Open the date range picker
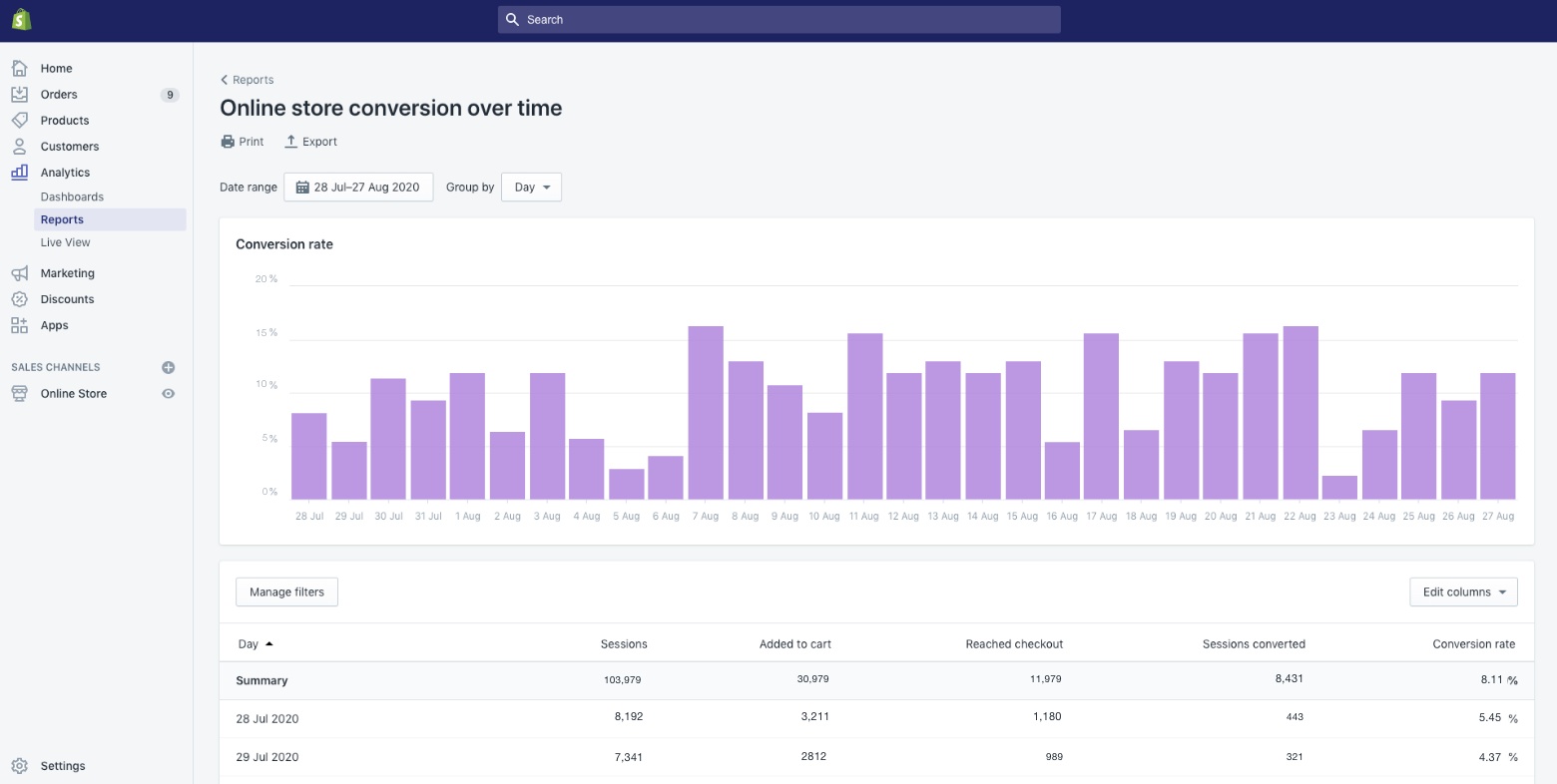The height and width of the screenshot is (784, 1557). coord(358,188)
